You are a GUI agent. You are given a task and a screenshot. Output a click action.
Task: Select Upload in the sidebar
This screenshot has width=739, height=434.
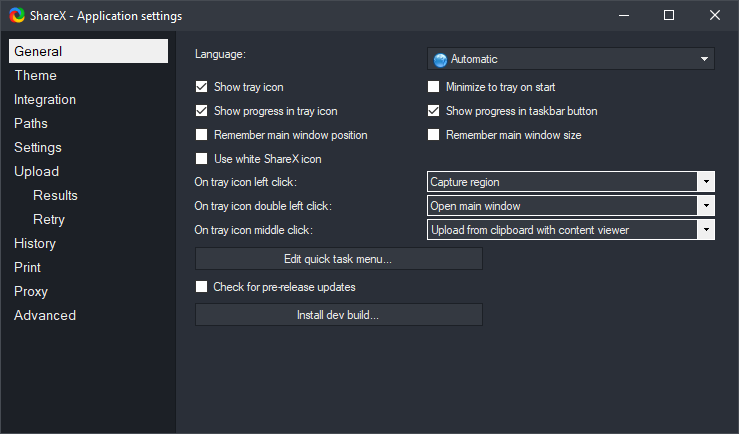[36, 171]
